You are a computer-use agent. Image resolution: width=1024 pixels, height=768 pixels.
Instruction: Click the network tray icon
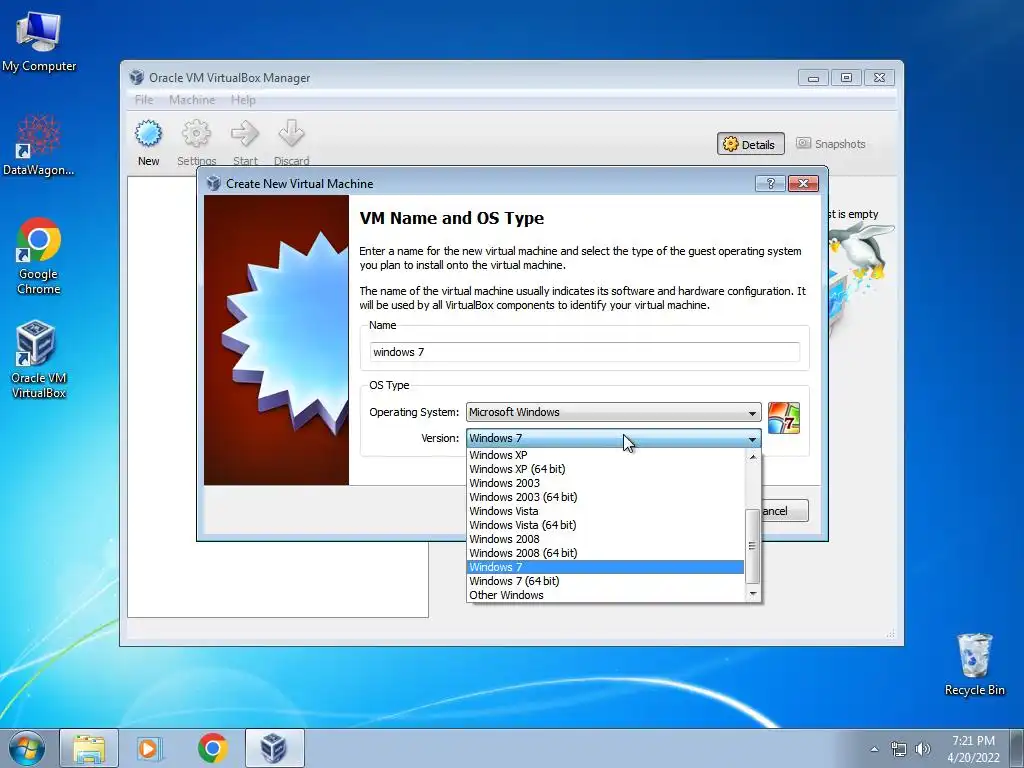tap(899, 749)
